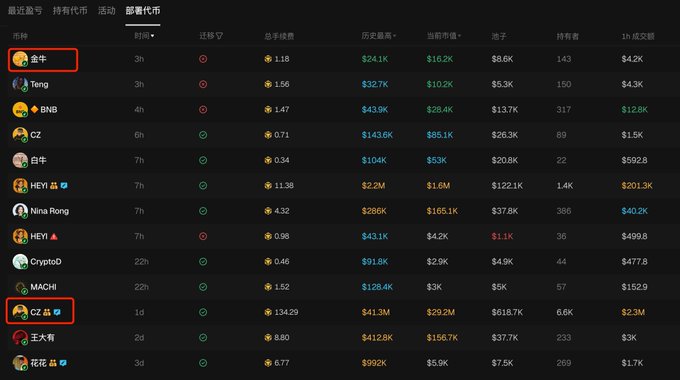The image size is (680, 380).
Task: Click the 1h 成交额 column header
Action: point(638,36)
